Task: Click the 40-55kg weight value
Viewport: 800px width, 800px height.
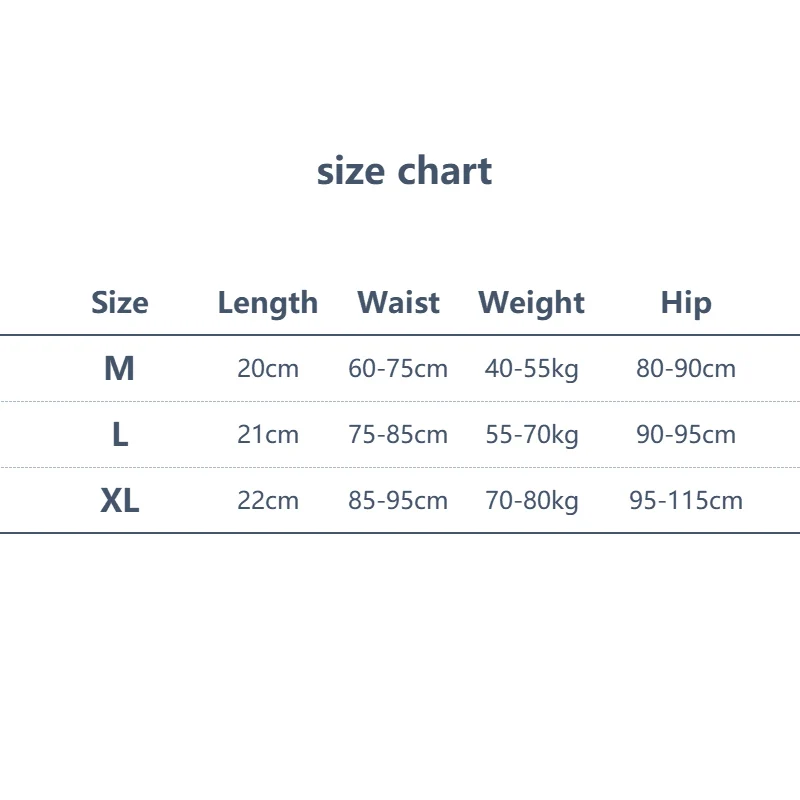Action: coord(531,368)
